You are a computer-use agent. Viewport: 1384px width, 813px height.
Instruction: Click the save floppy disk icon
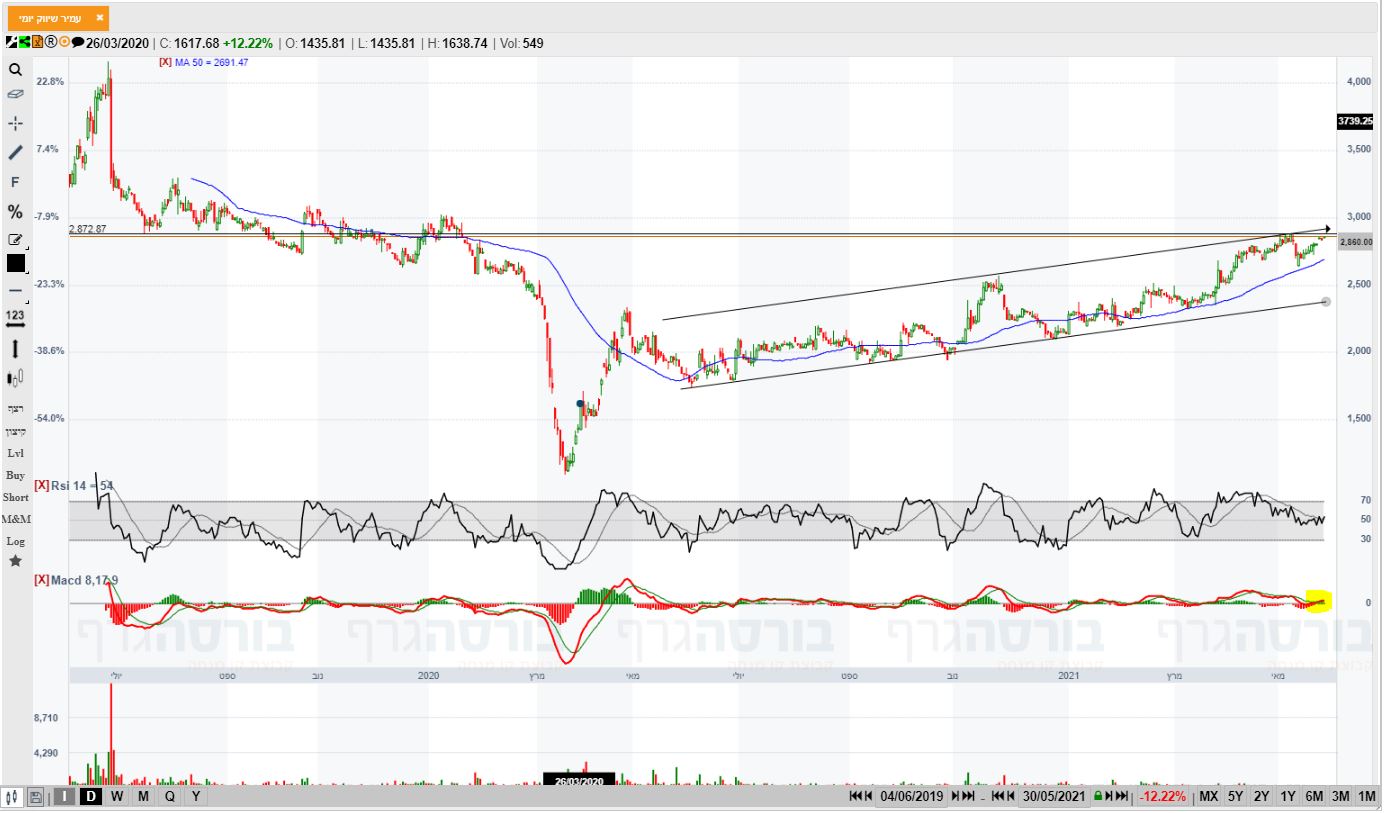point(36,797)
